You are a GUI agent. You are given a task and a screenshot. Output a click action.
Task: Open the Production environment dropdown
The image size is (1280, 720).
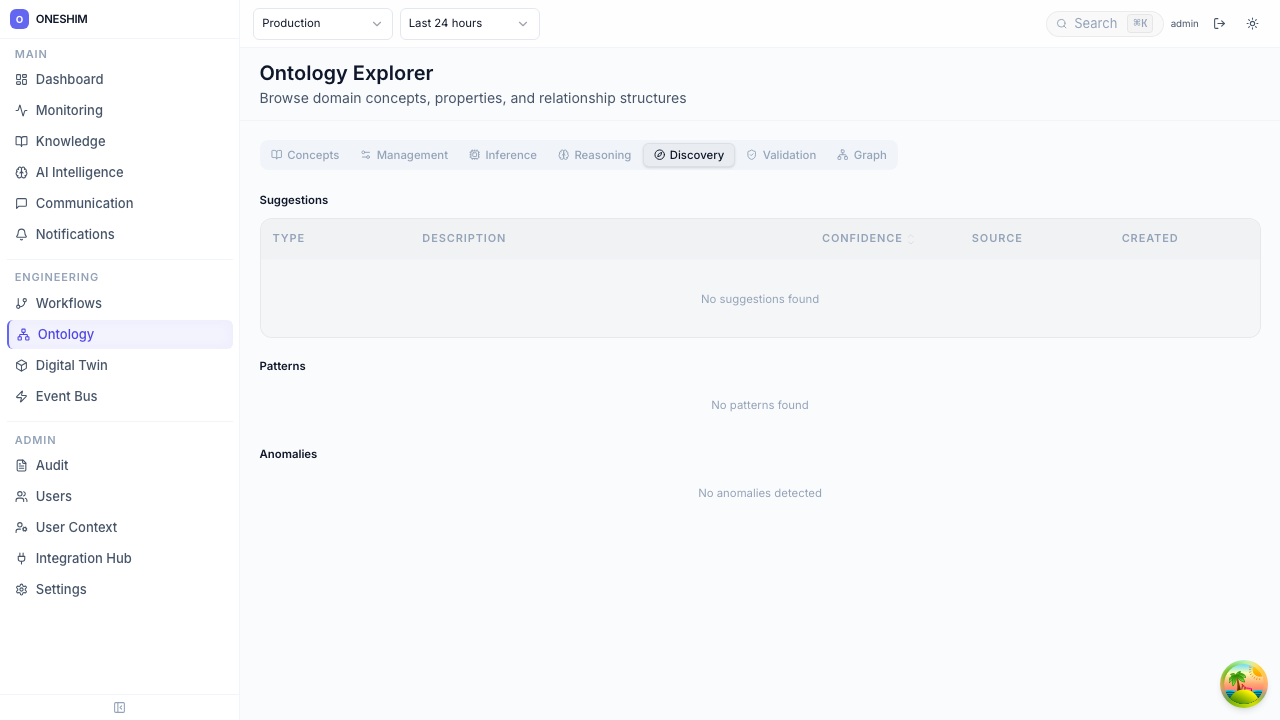[x=322, y=24]
